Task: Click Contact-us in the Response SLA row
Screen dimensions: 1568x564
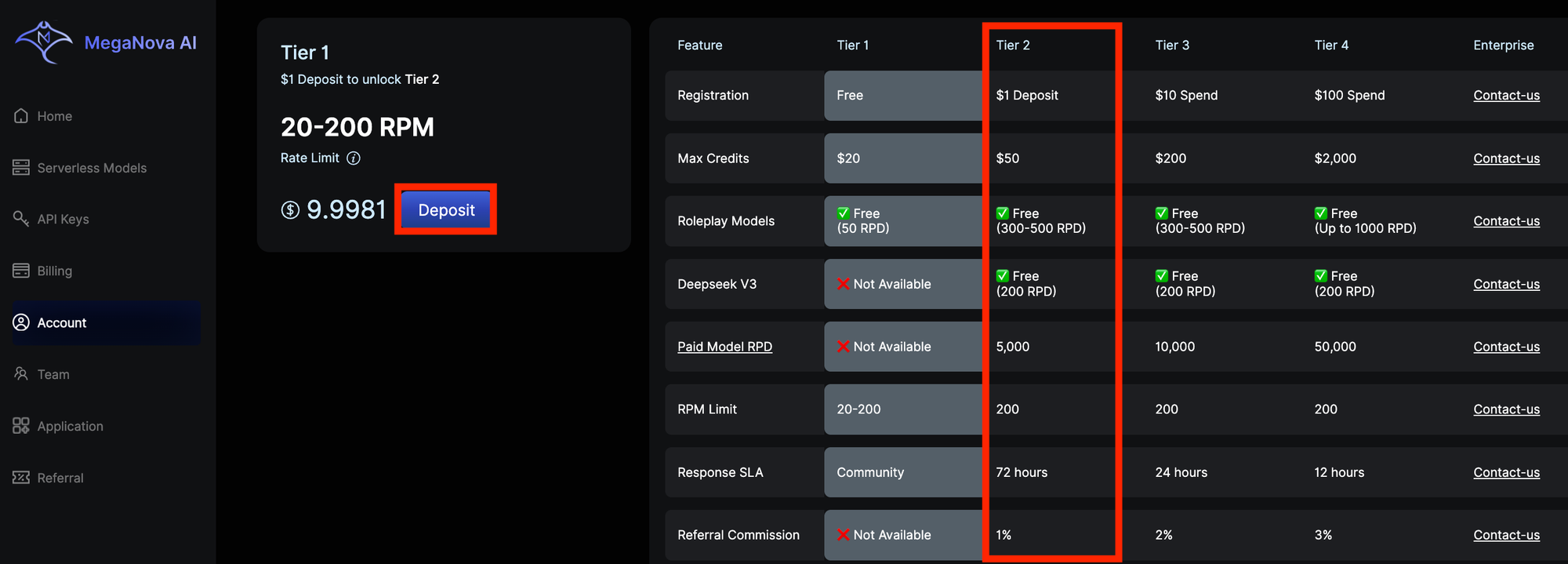Action: click(1506, 471)
